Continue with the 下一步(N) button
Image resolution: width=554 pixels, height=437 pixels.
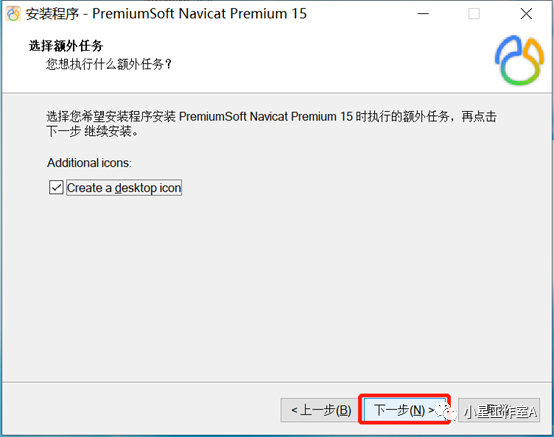pyautogui.click(x=404, y=410)
